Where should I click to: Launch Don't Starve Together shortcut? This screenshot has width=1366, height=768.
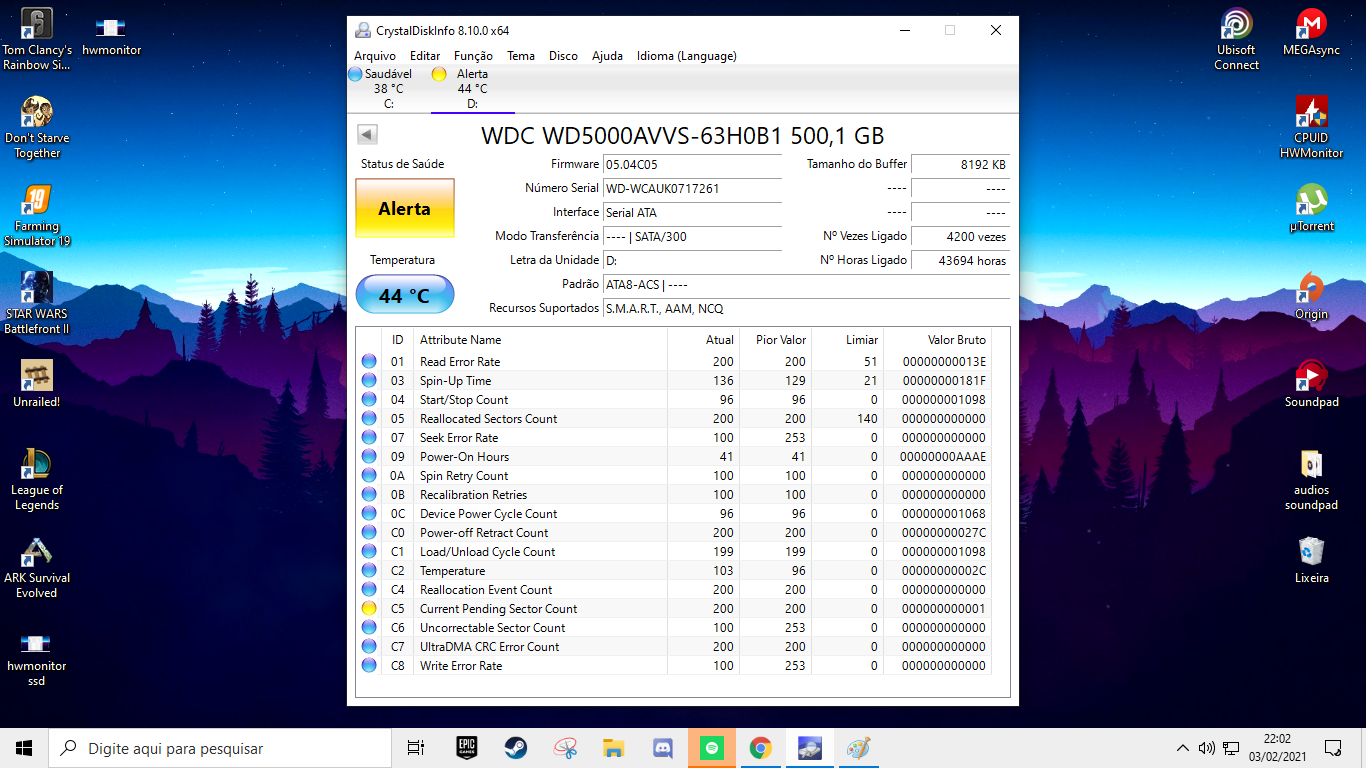point(37,127)
